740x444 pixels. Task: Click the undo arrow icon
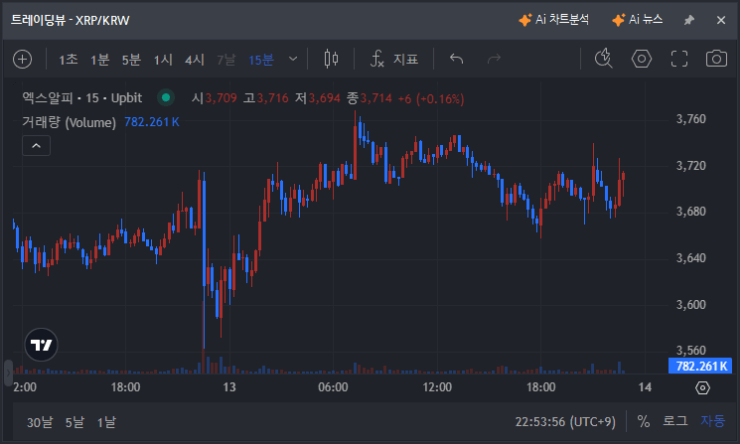pyautogui.click(x=457, y=59)
